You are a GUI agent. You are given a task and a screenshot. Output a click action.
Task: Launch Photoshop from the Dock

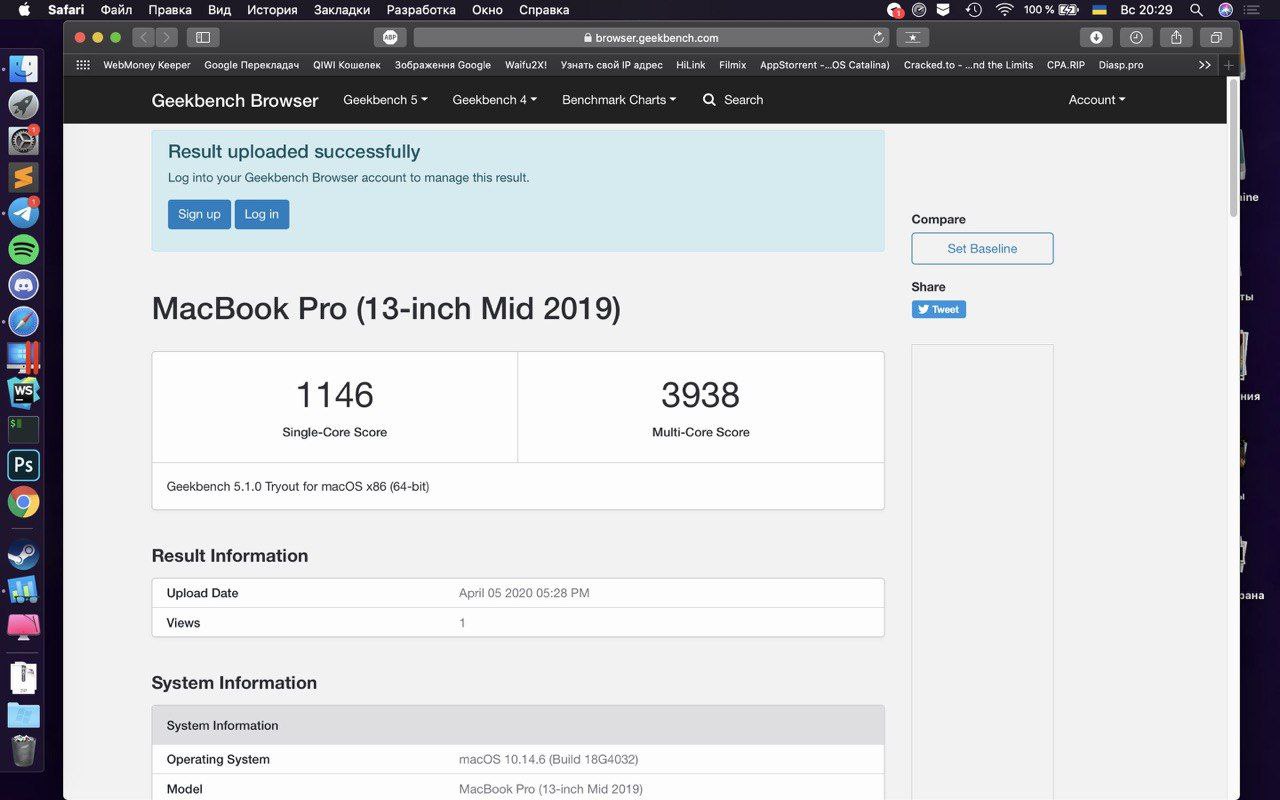(x=23, y=465)
